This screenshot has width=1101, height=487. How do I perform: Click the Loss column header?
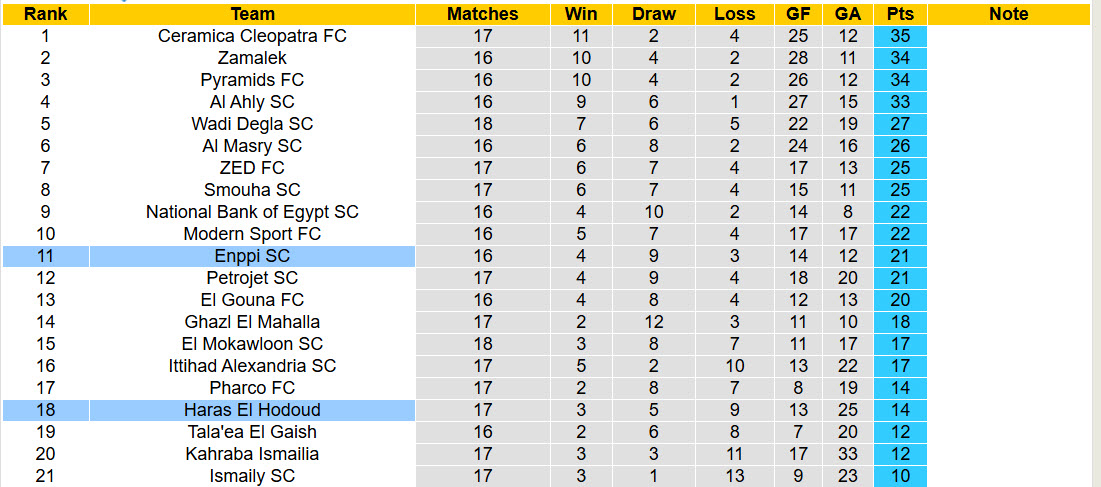coord(735,14)
